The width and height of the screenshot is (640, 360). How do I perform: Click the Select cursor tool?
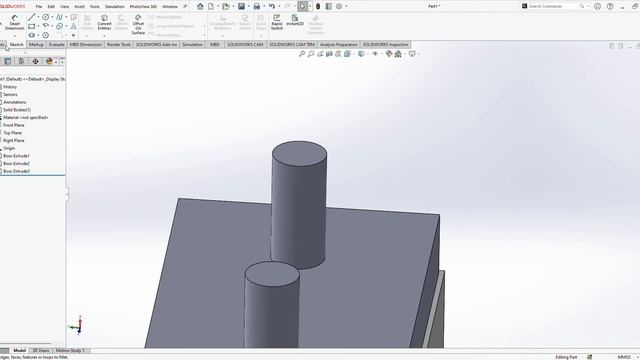click(x=303, y=6)
